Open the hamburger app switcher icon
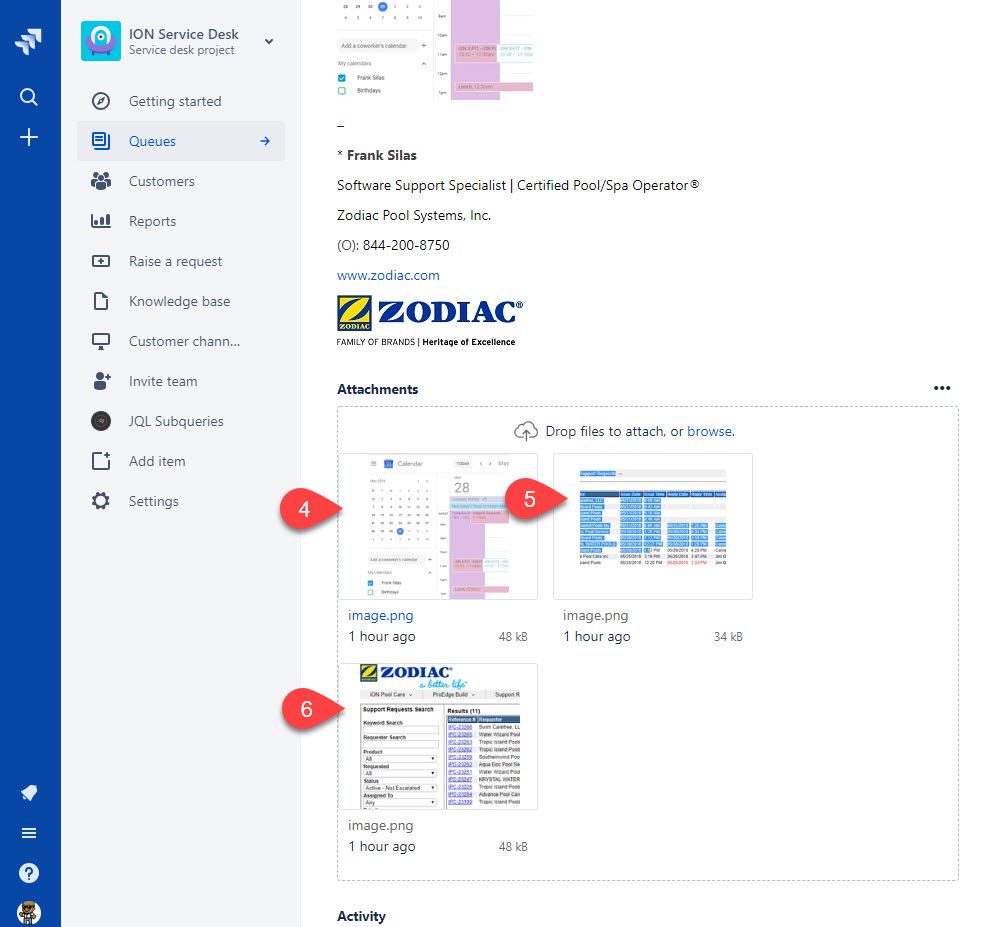 [x=29, y=833]
